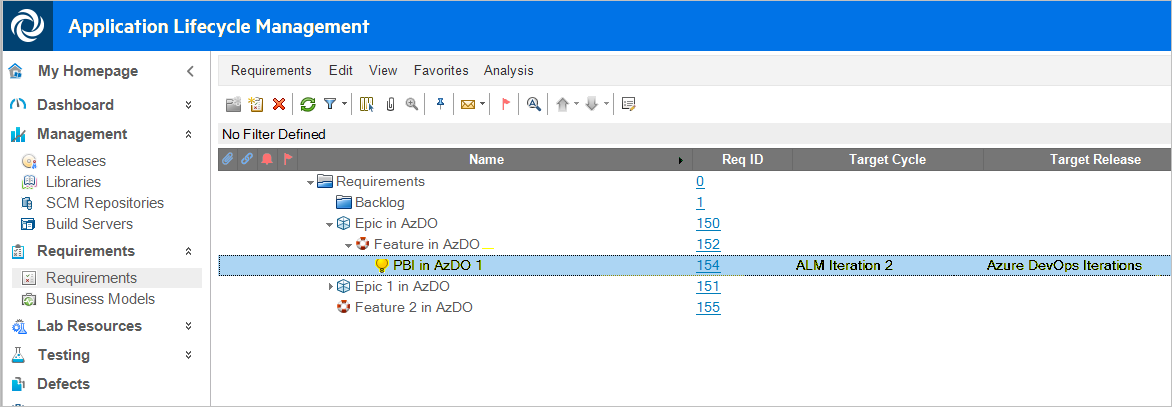Open the View menu
The width and height of the screenshot is (1172, 407).
pyautogui.click(x=383, y=70)
